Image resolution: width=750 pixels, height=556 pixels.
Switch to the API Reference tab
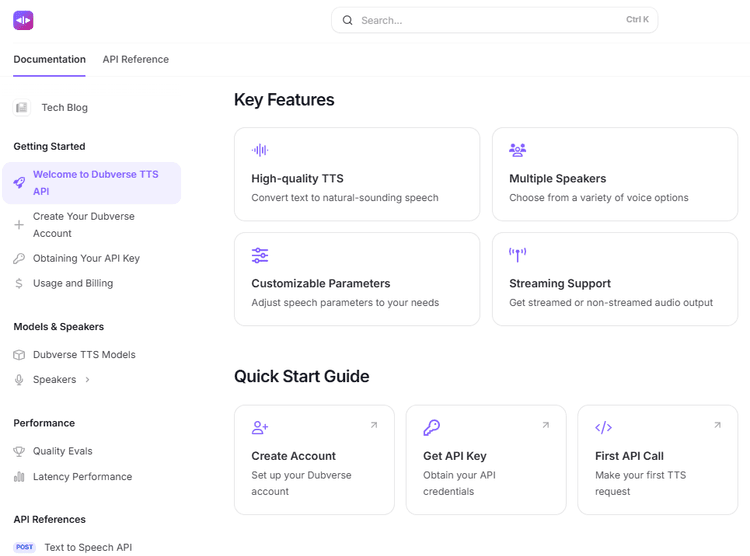tap(135, 60)
